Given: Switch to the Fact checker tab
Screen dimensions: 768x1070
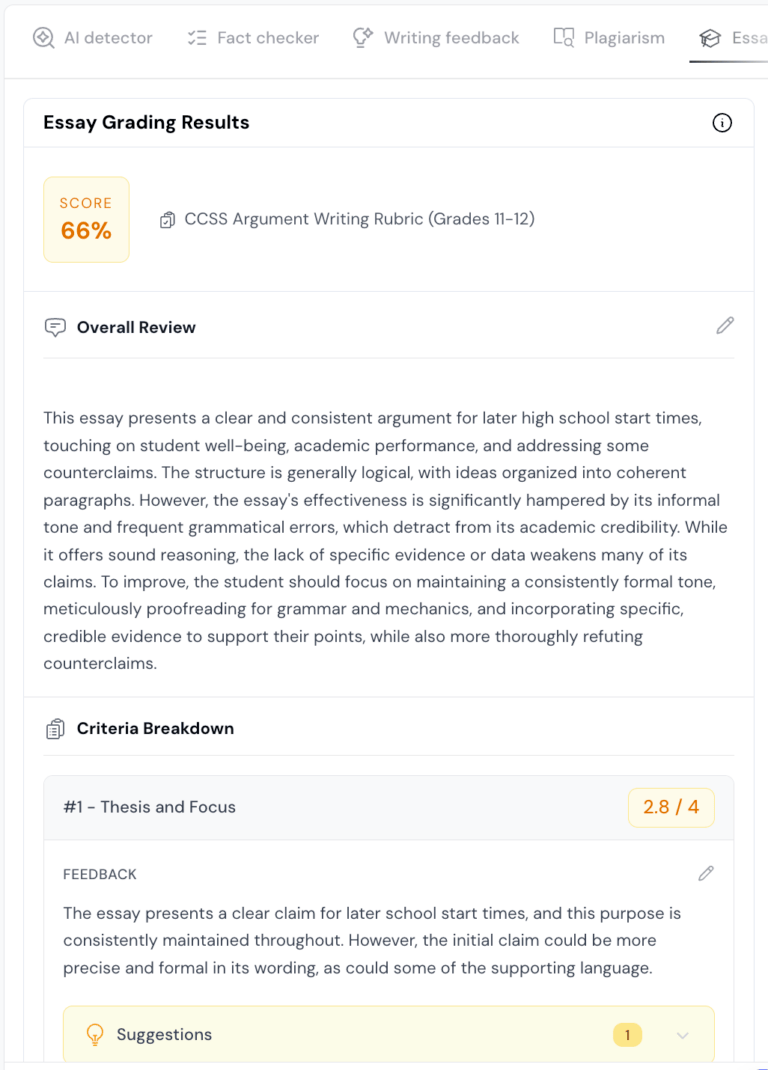Looking at the screenshot, I should [253, 37].
